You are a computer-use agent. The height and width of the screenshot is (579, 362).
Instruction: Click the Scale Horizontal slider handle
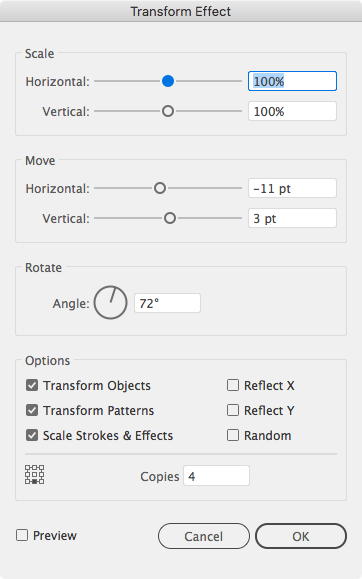[x=168, y=81]
